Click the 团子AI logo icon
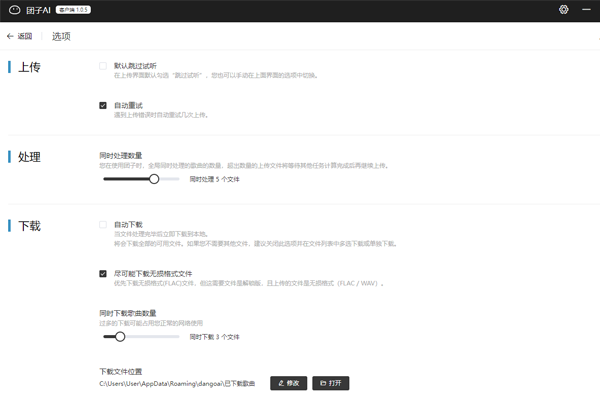The height and width of the screenshot is (400, 600). (12, 9)
